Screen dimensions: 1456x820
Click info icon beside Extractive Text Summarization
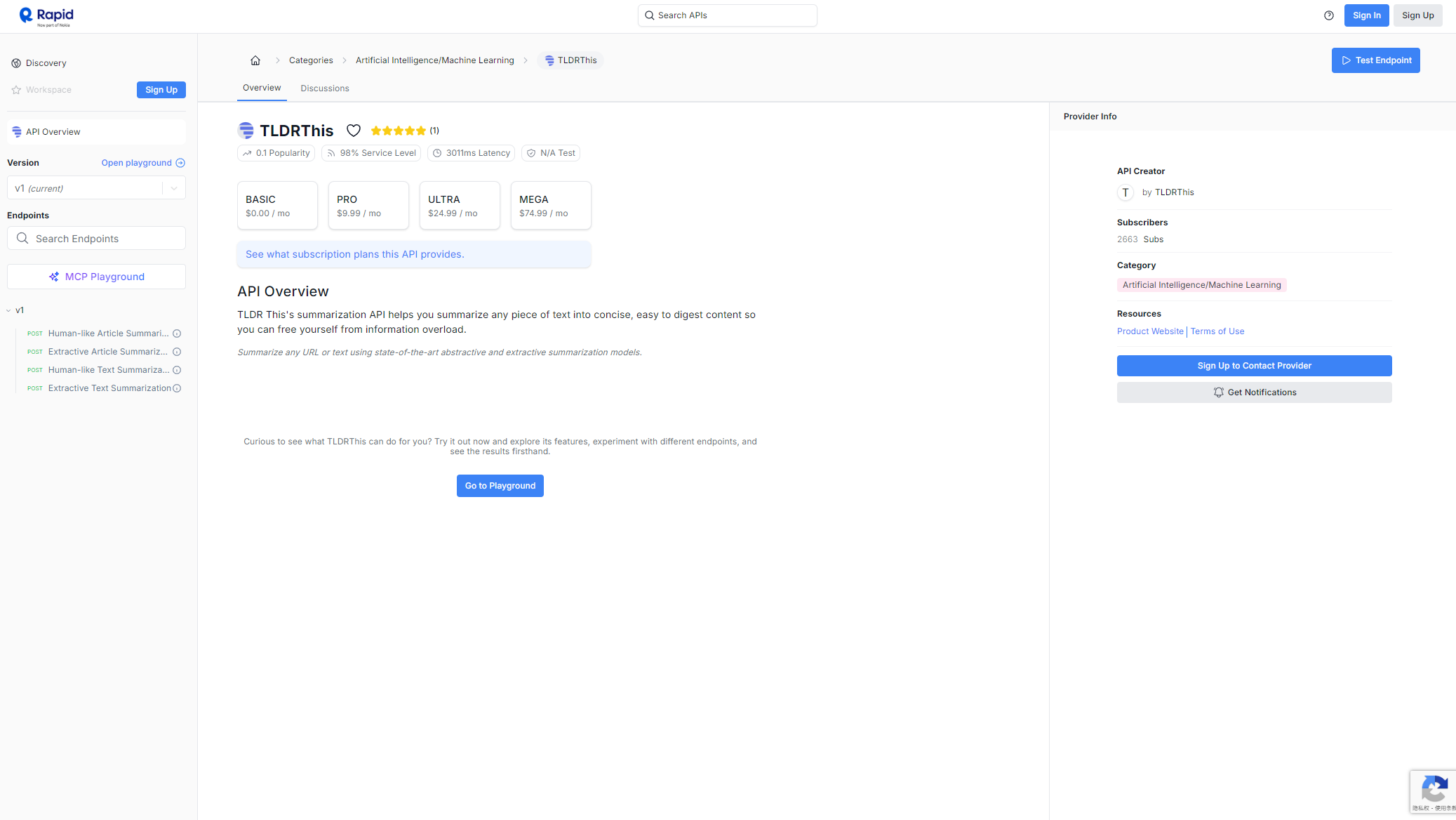pos(177,388)
